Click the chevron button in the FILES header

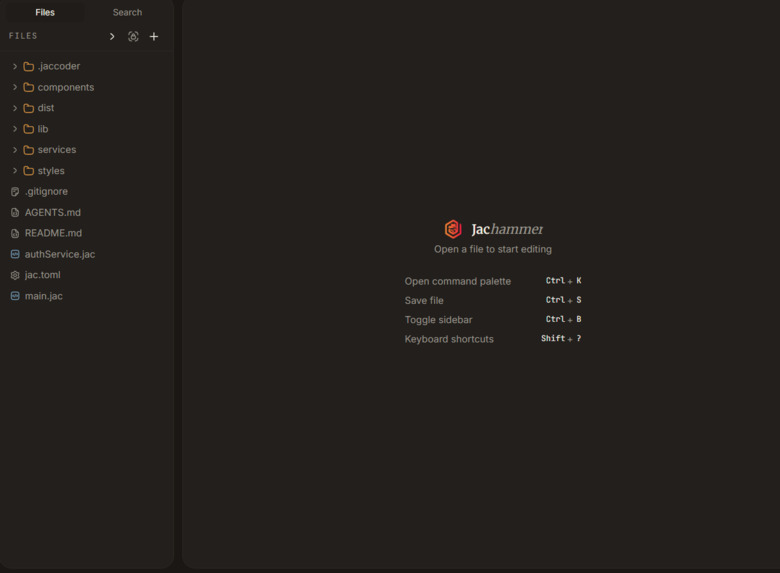112,36
